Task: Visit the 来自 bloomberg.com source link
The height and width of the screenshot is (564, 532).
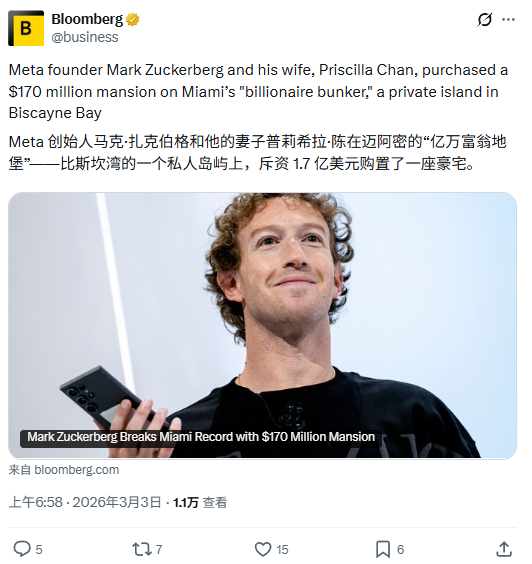Action: (64, 470)
